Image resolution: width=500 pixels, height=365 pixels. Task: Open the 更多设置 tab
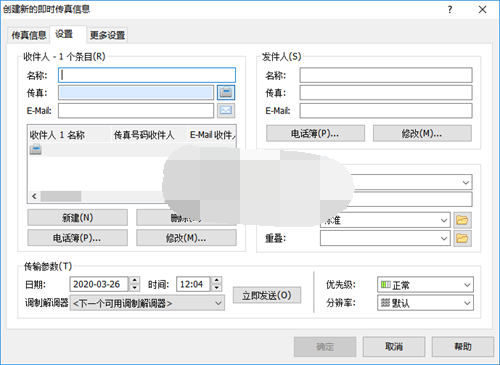[x=107, y=35]
